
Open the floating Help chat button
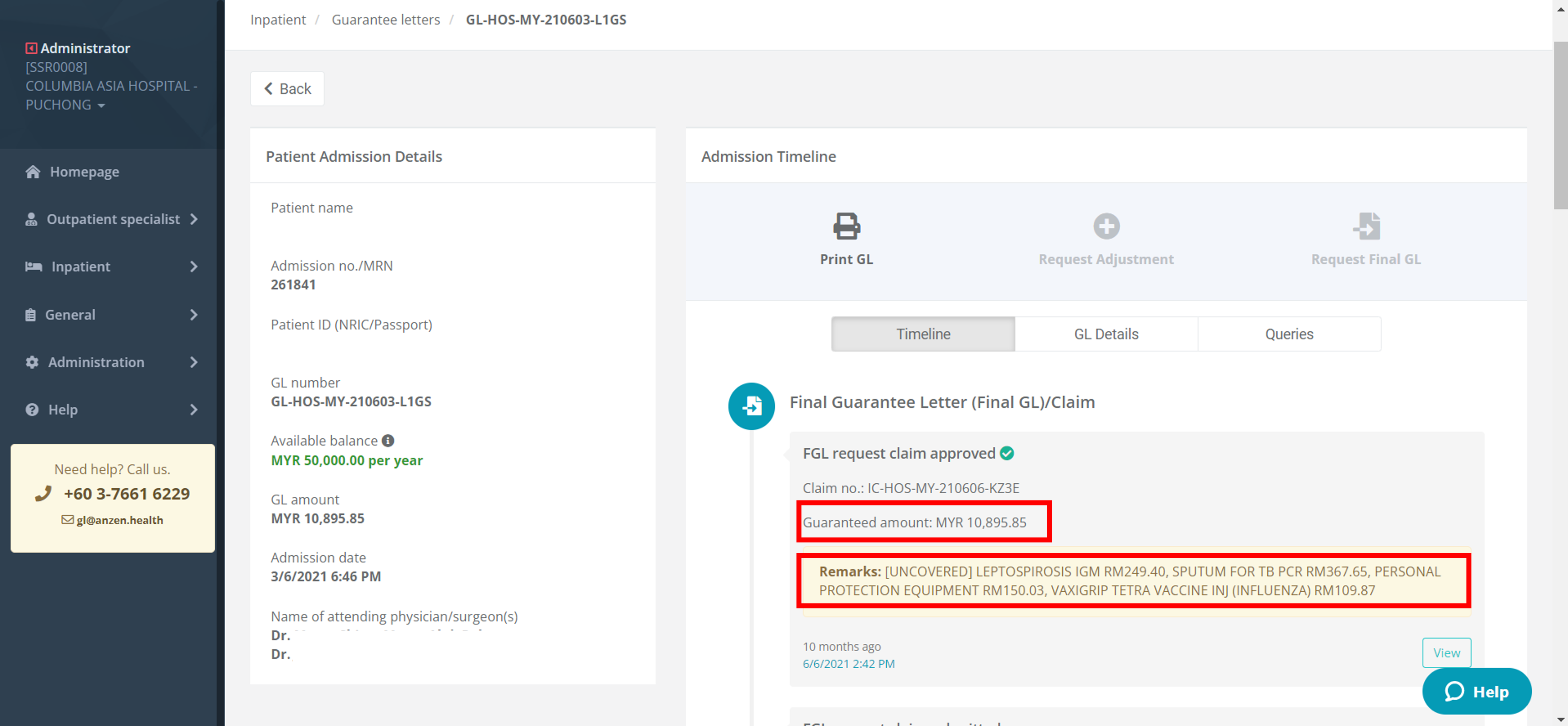tap(1477, 691)
